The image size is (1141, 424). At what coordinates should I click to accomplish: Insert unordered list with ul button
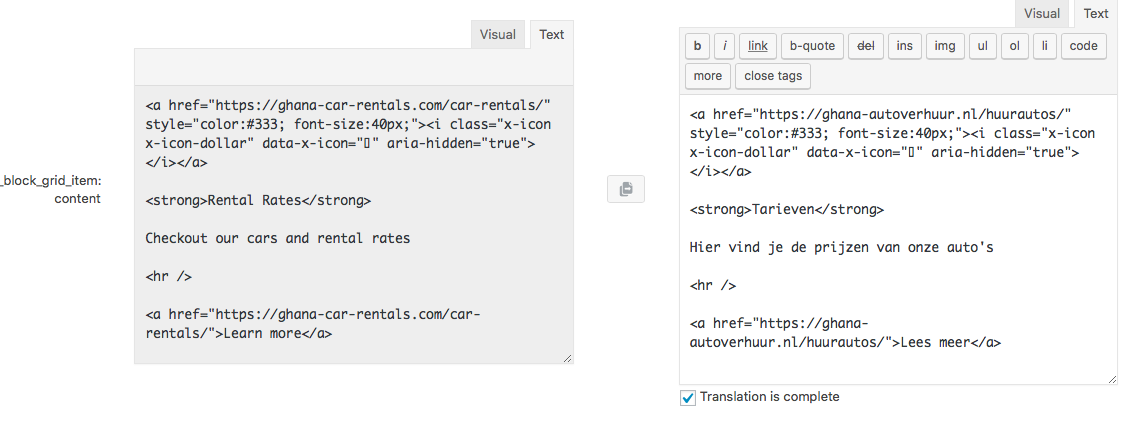[x=982, y=46]
